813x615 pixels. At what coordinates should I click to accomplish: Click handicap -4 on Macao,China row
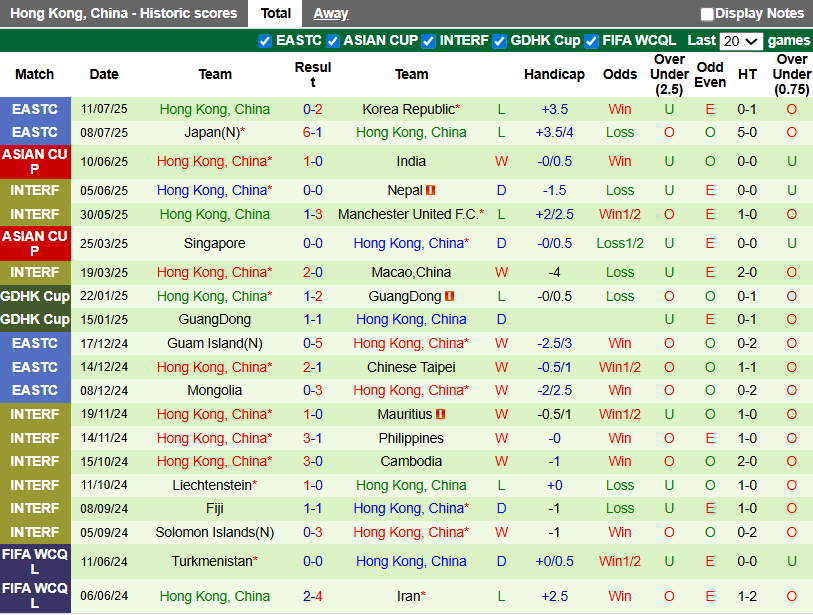554,272
